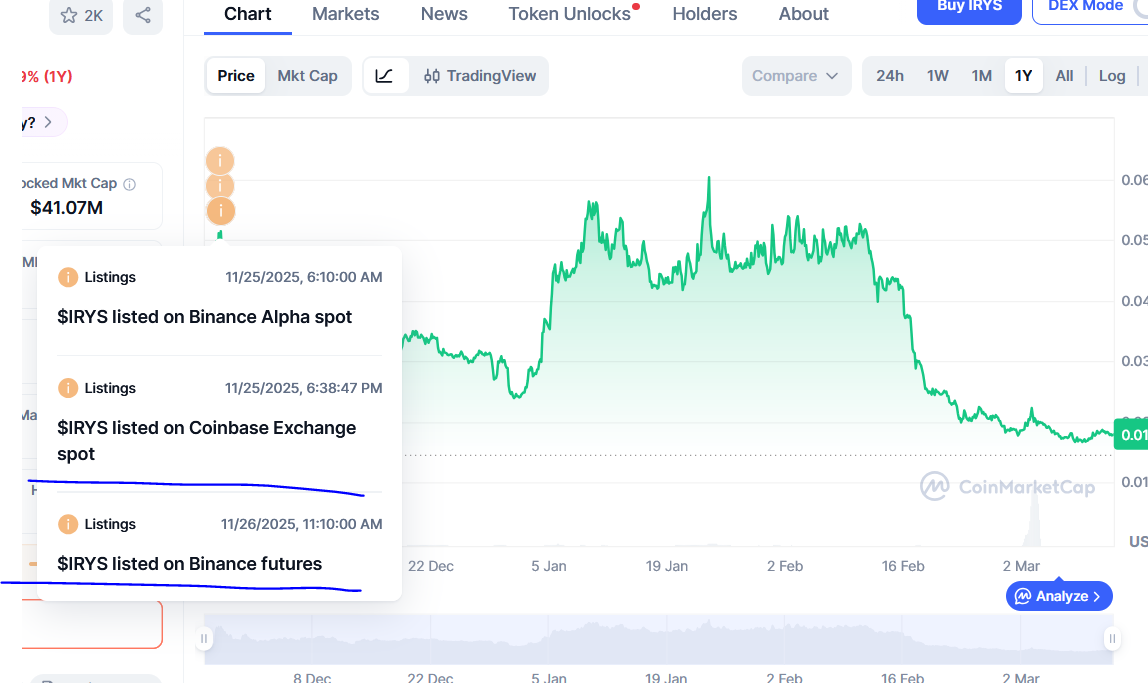Select the line chart icon
The height and width of the screenshot is (683, 1148).
tap(385, 76)
